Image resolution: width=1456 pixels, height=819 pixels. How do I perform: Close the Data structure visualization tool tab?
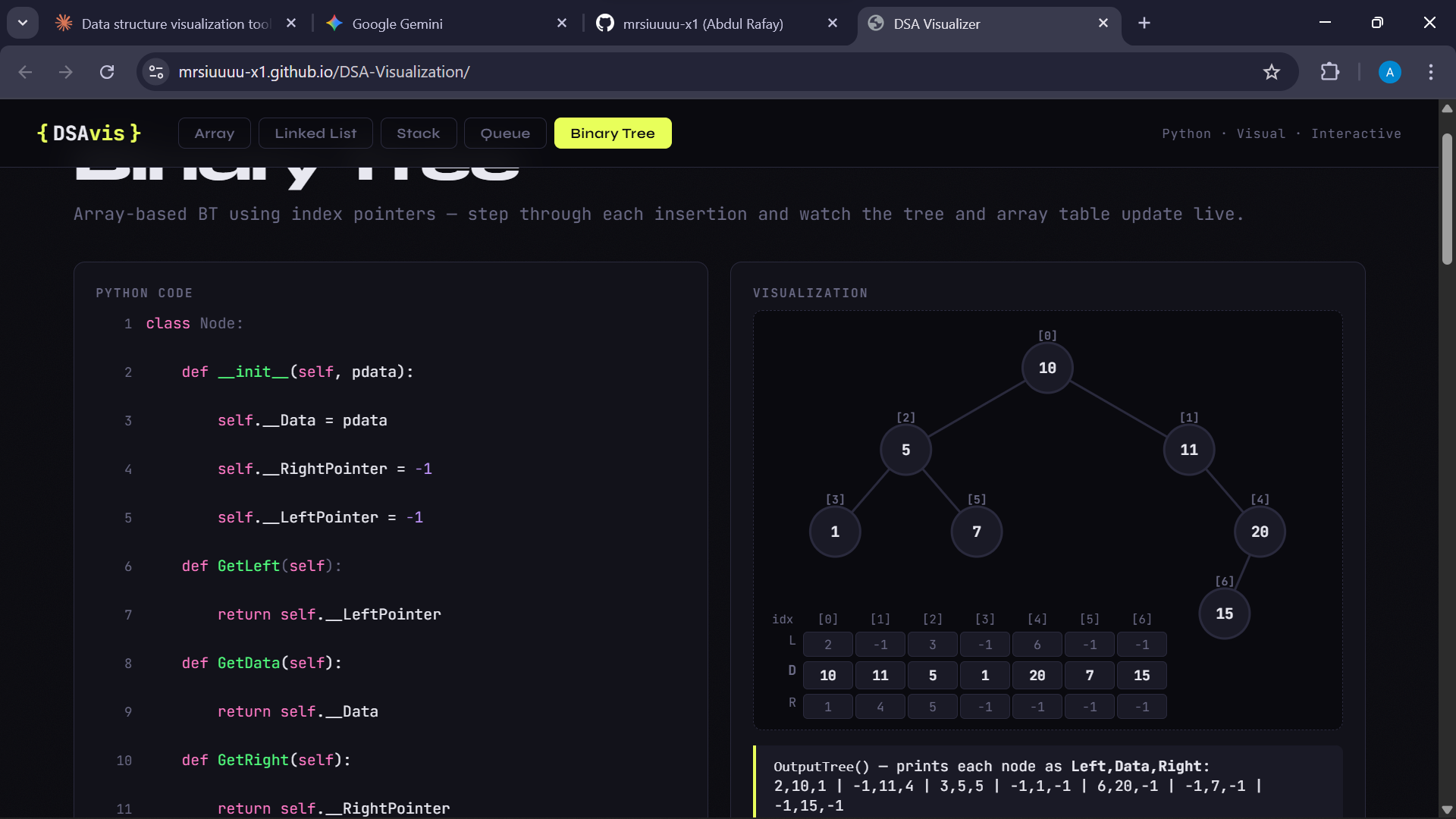pyautogui.click(x=291, y=24)
